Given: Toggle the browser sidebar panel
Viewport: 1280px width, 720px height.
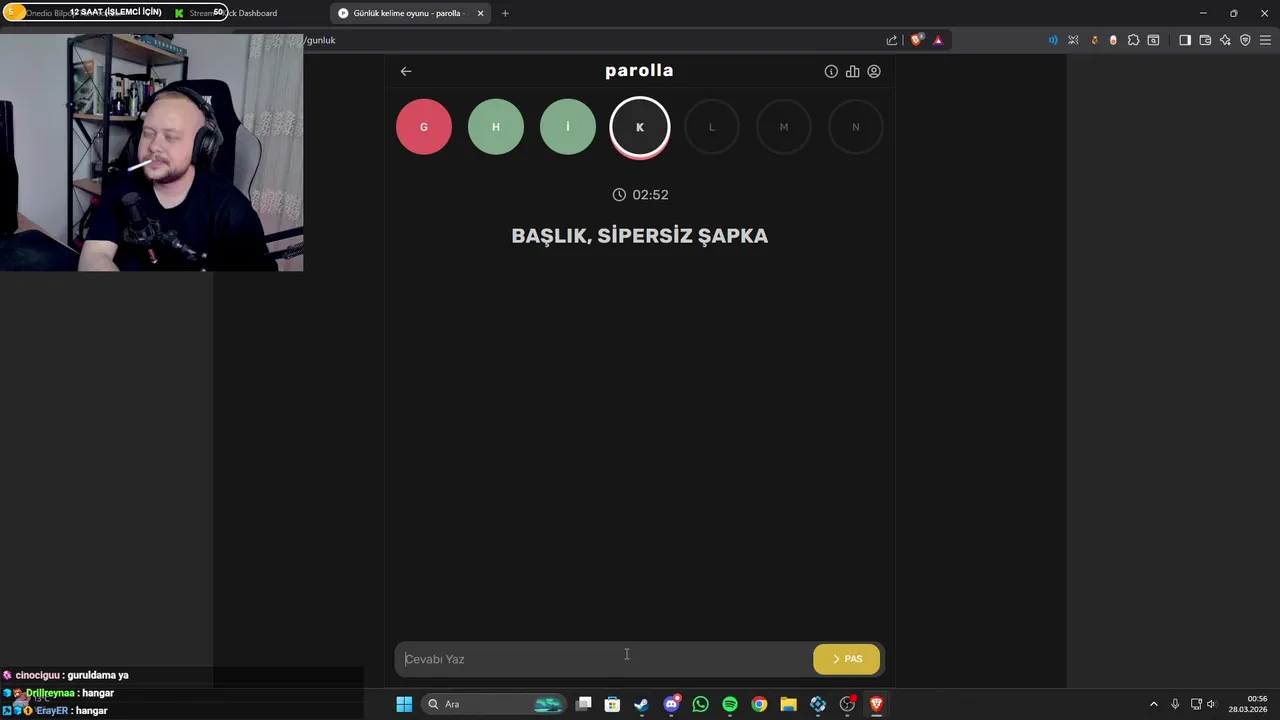Looking at the screenshot, I should click(1185, 40).
